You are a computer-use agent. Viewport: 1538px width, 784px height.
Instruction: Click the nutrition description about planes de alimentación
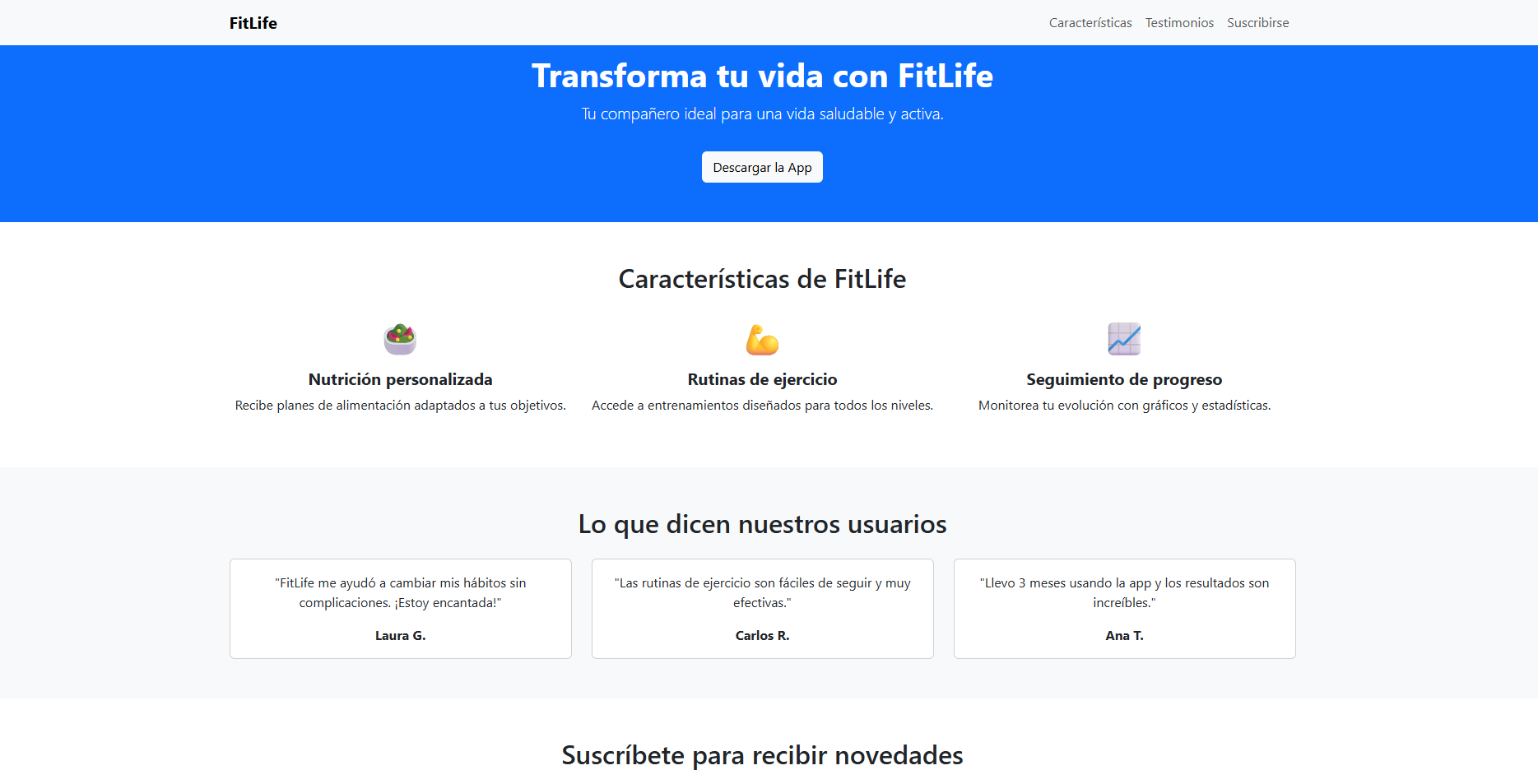point(400,406)
